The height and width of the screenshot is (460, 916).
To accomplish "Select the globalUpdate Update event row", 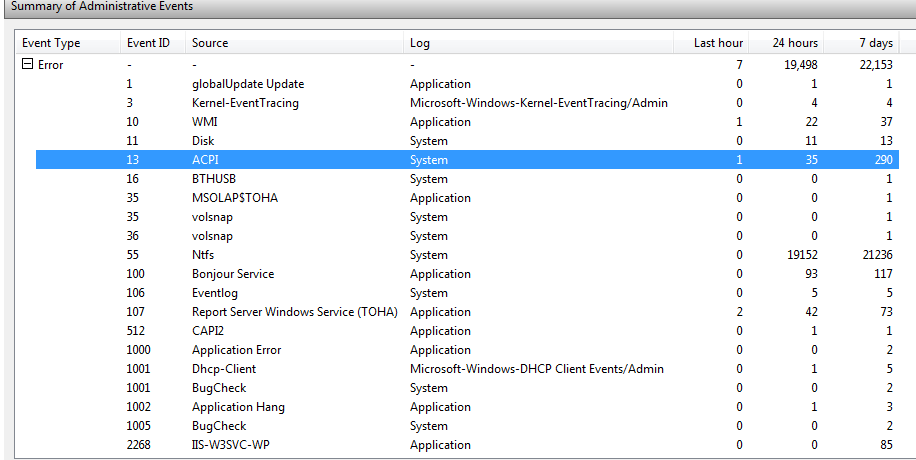I will pyautogui.click(x=248, y=84).
